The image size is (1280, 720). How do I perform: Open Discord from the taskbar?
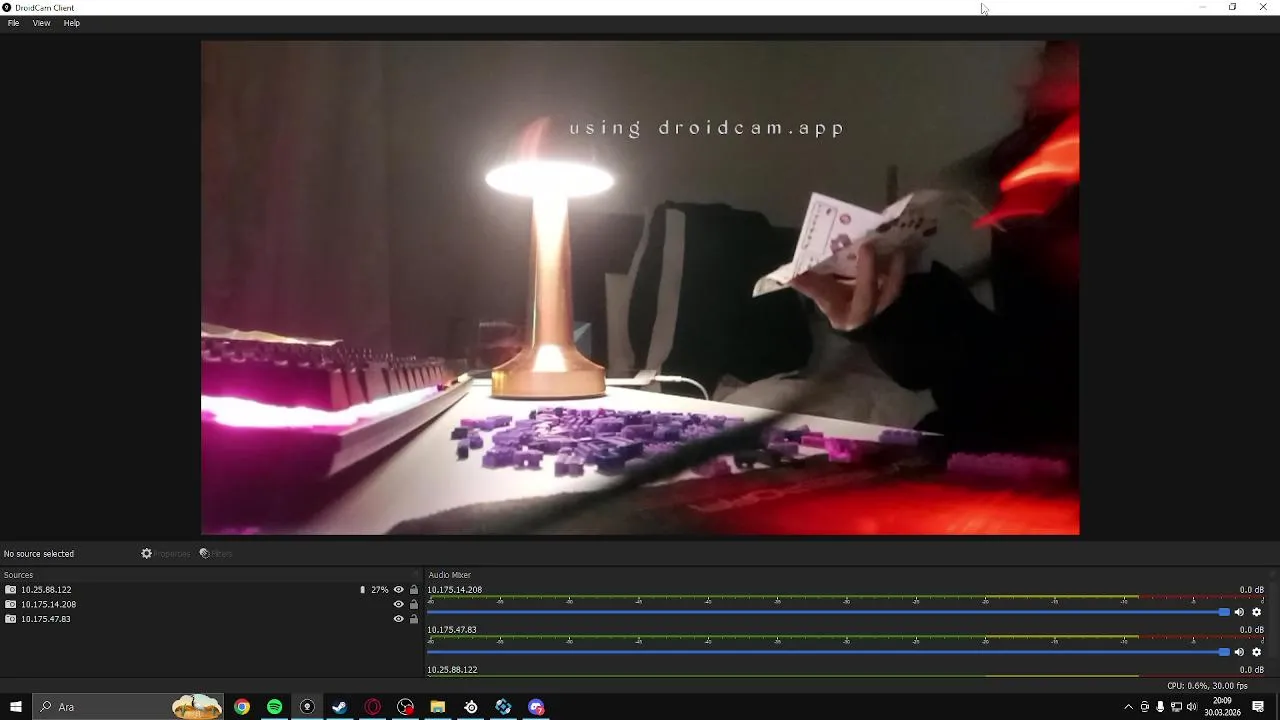click(x=536, y=707)
